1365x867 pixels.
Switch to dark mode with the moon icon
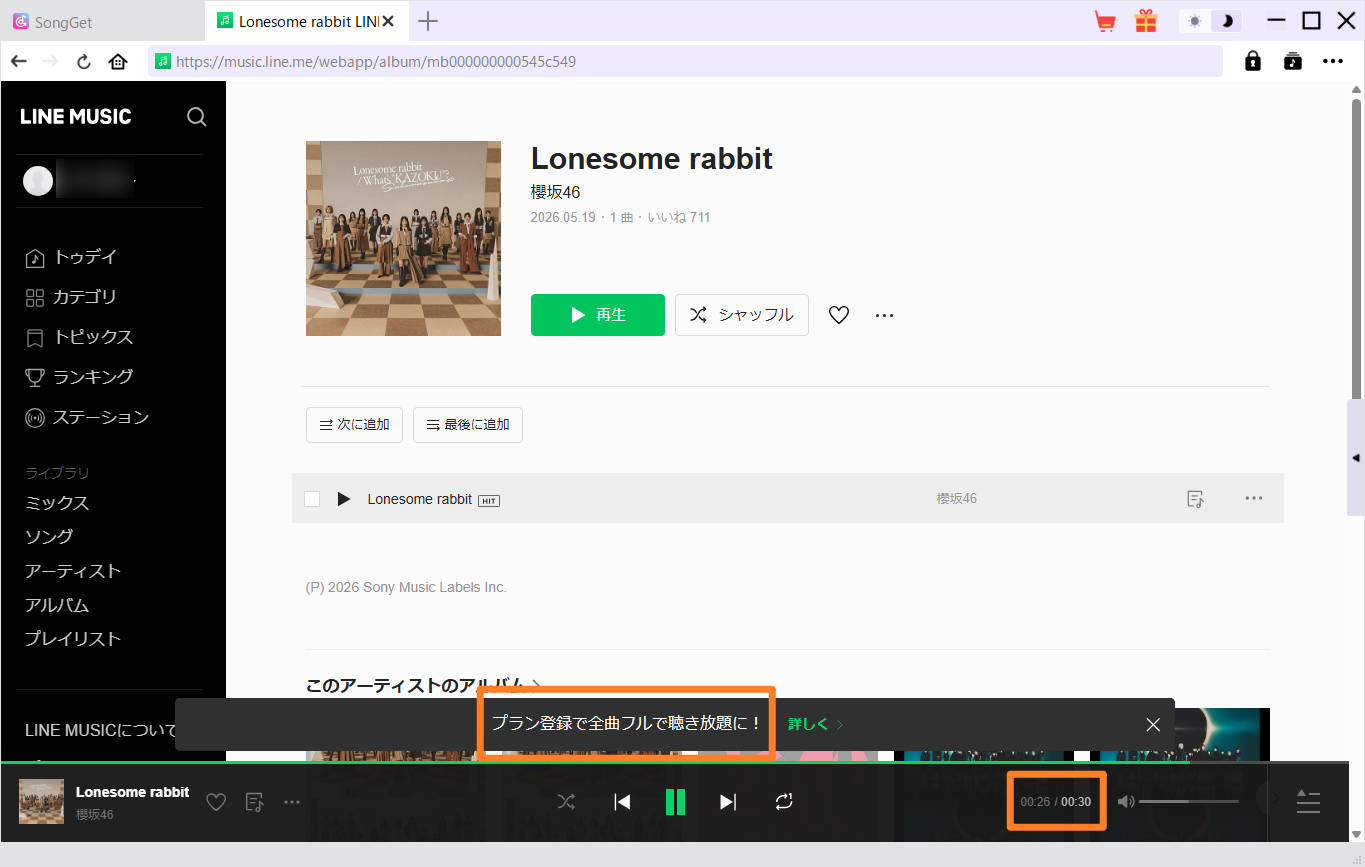point(1227,20)
